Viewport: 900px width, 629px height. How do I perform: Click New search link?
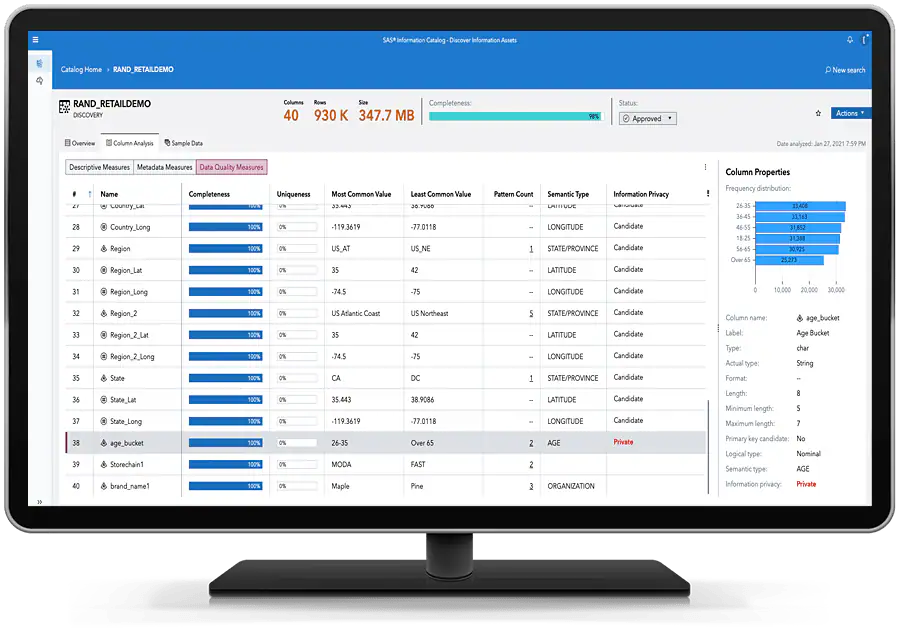[845, 70]
